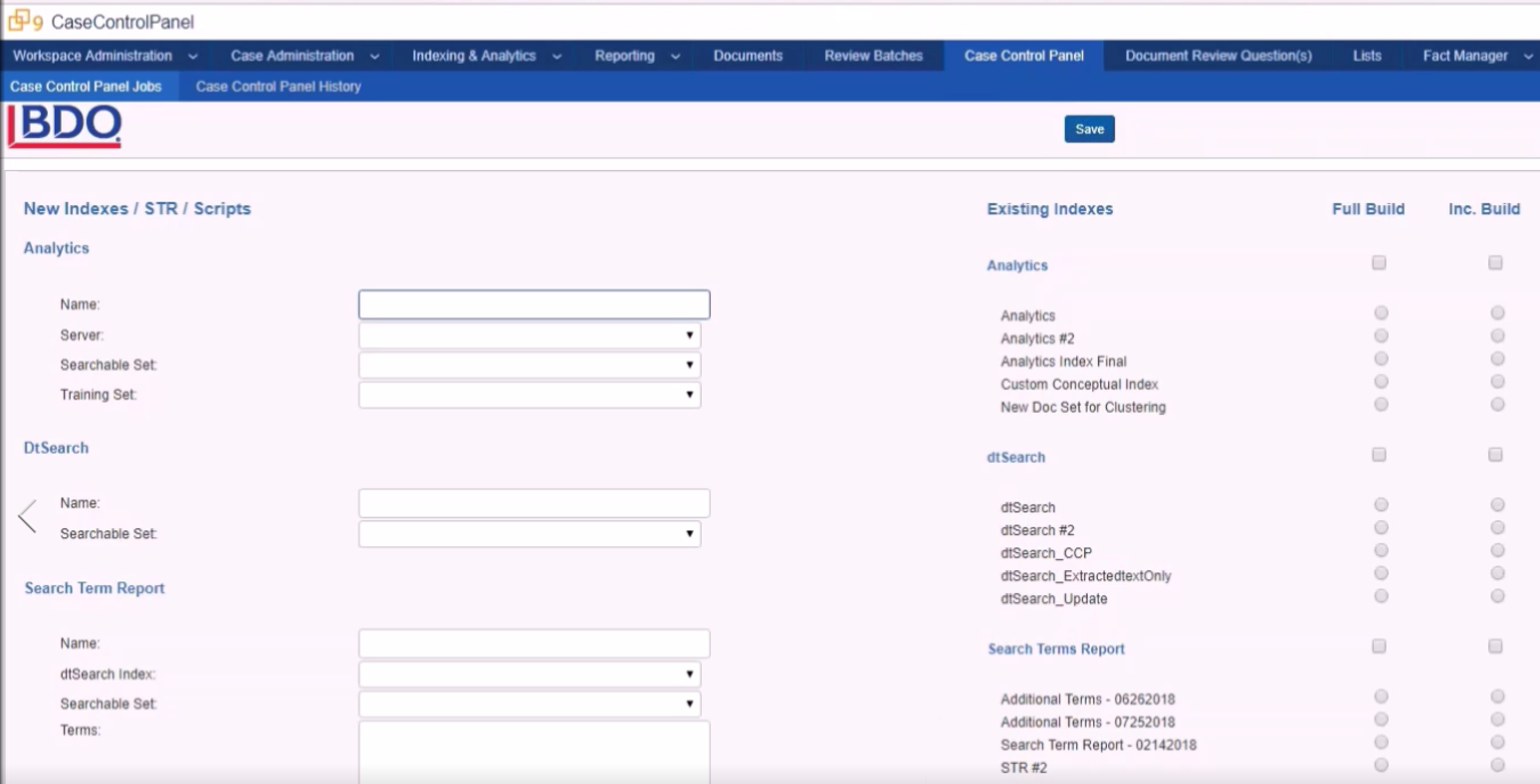Open the Review Batches tab
The image size is (1540, 784).
pos(873,56)
